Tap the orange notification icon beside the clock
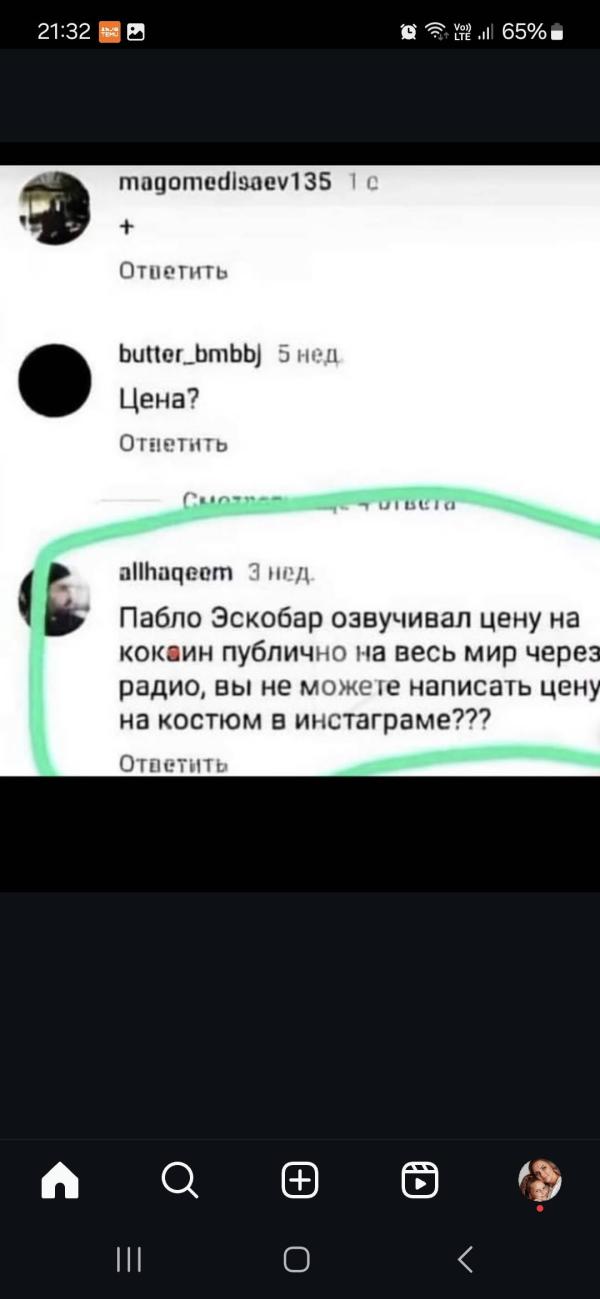 (x=109, y=32)
